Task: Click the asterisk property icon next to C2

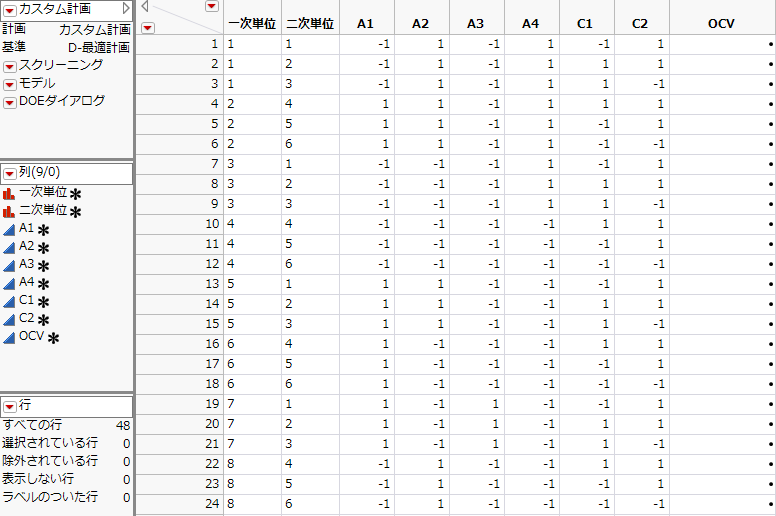Action: (x=44, y=320)
